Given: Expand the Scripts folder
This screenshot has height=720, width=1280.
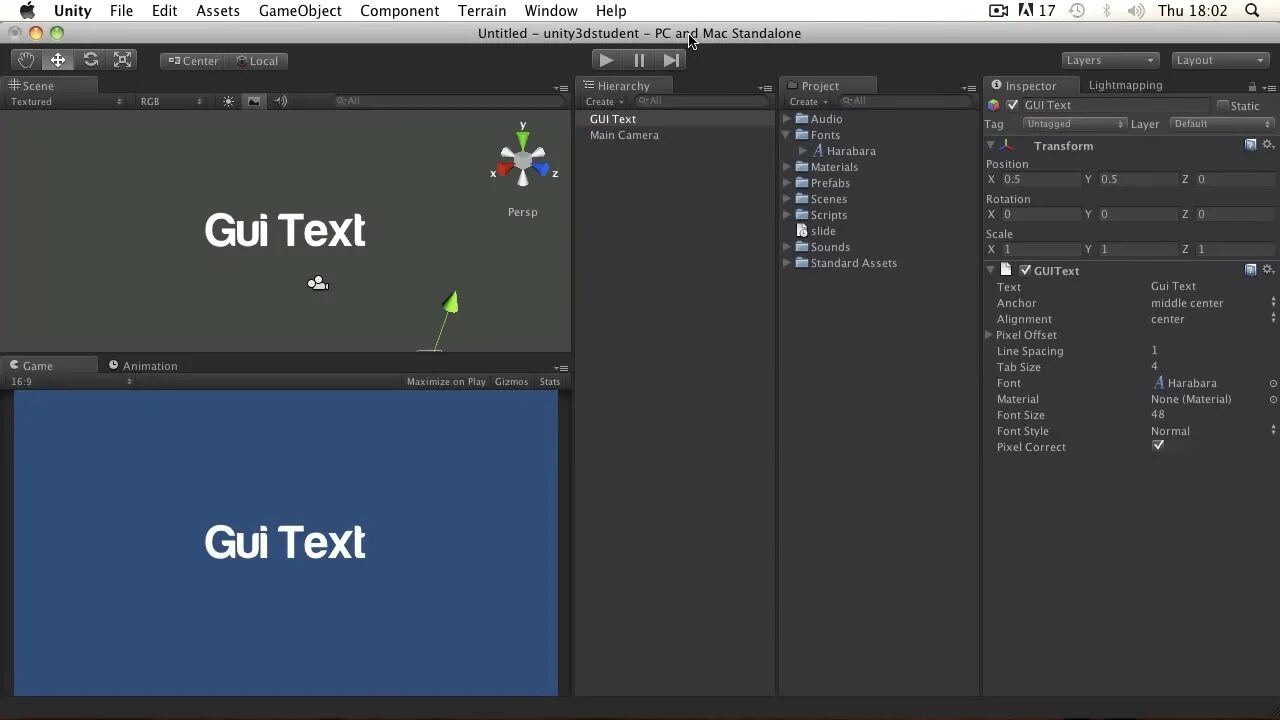Looking at the screenshot, I should pyautogui.click(x=787, y=215).
